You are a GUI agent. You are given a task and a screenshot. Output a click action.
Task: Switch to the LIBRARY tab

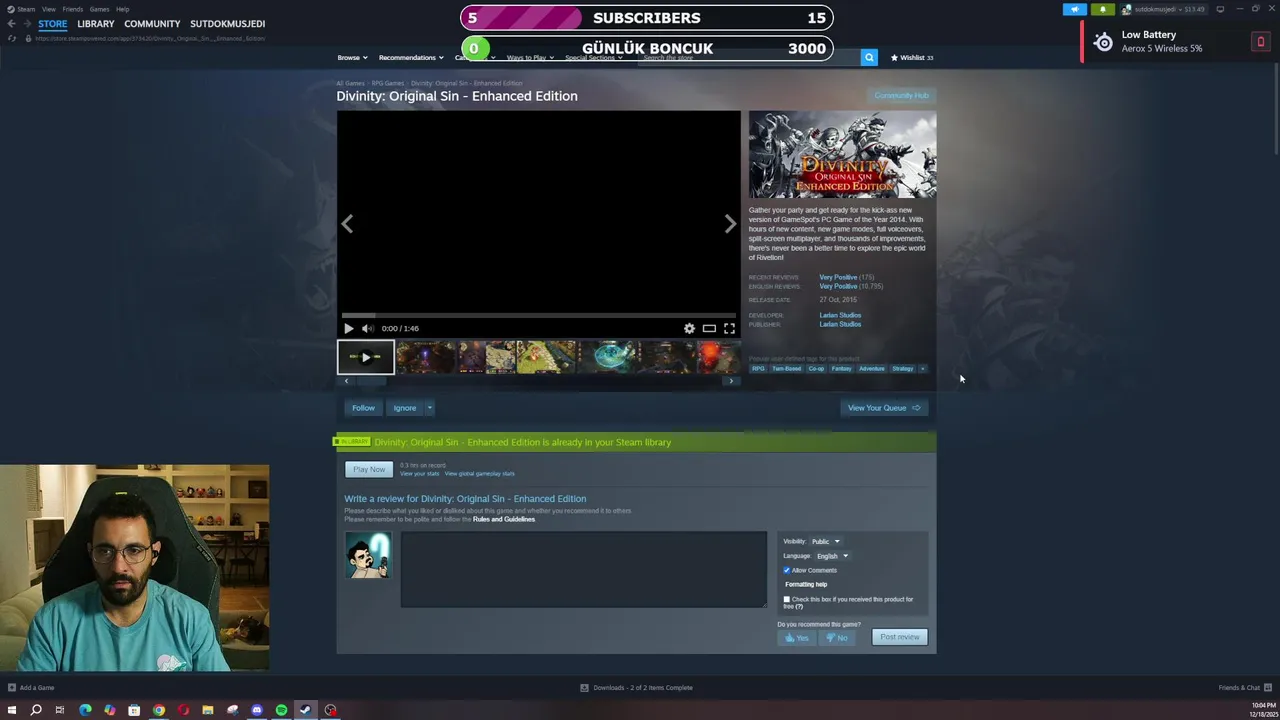96,24
